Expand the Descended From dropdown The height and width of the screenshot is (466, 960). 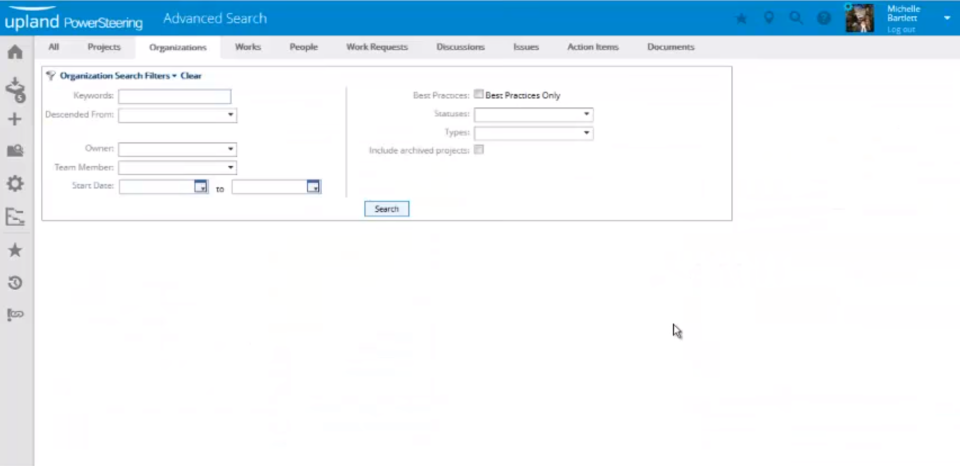178,115
